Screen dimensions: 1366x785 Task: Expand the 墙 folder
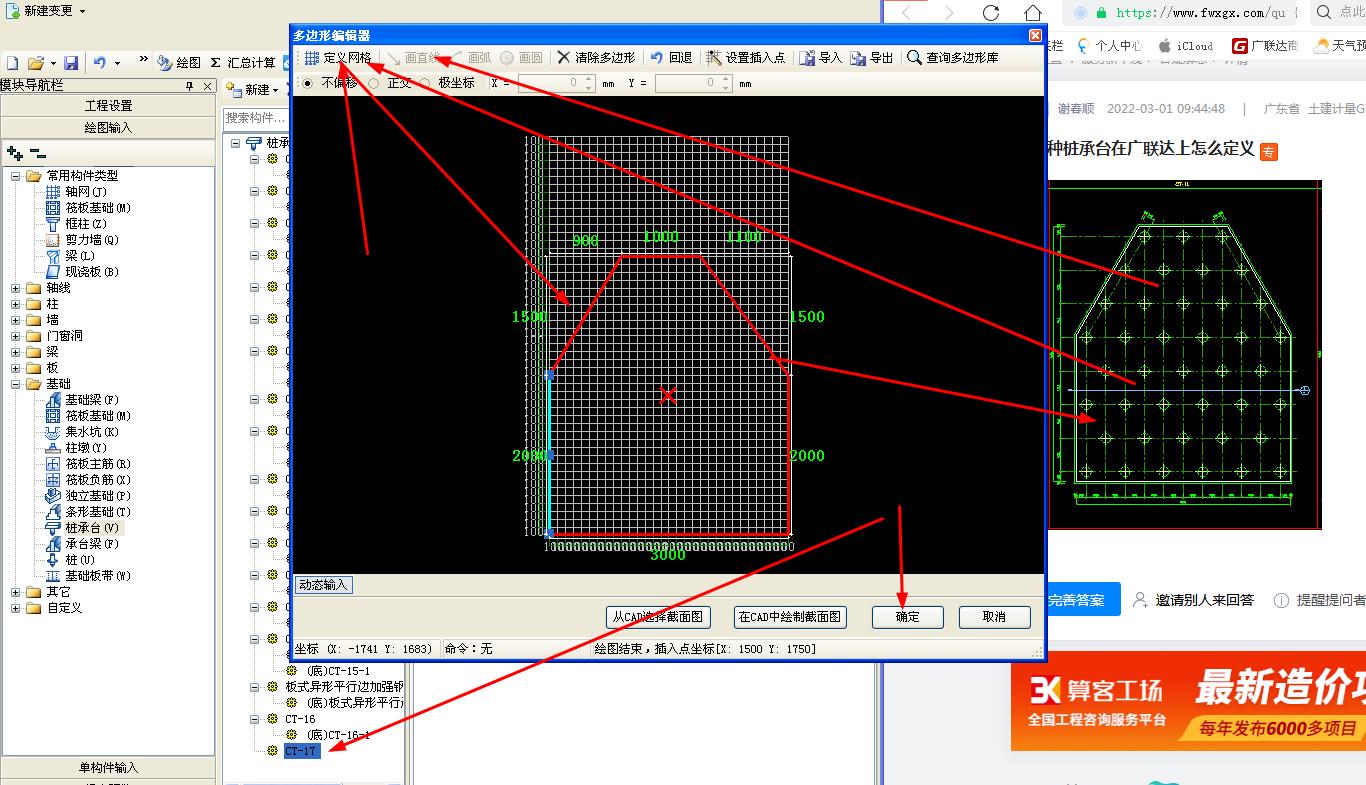point(16,320)
